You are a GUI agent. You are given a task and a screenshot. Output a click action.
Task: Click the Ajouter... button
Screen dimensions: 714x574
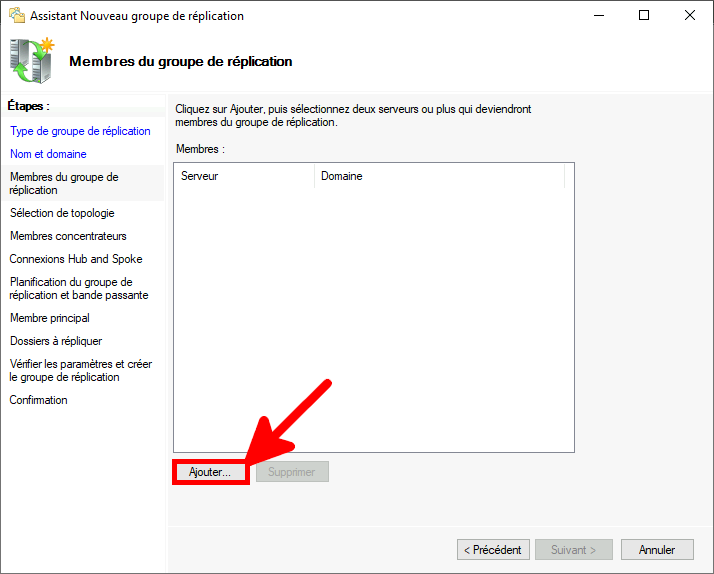coord(210,472)
